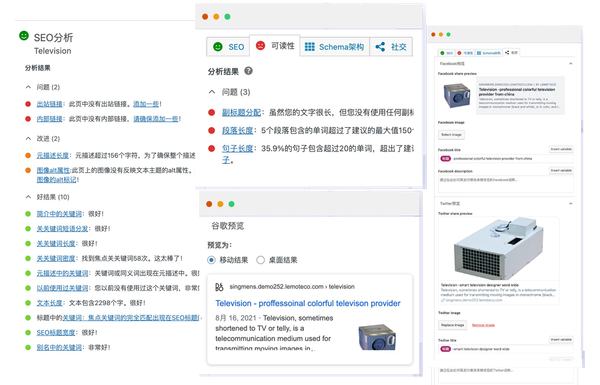Screen dimensions: 600x385
Task: Open the 元描述中的关键词 link
Action: click(62, 273)
